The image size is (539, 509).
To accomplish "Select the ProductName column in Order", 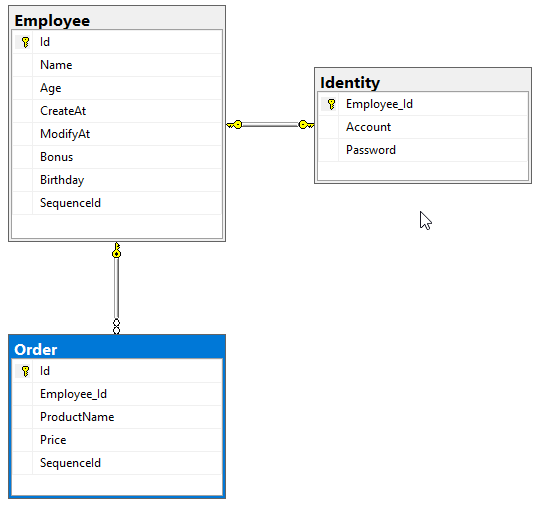I will click(x=117, y=417).
